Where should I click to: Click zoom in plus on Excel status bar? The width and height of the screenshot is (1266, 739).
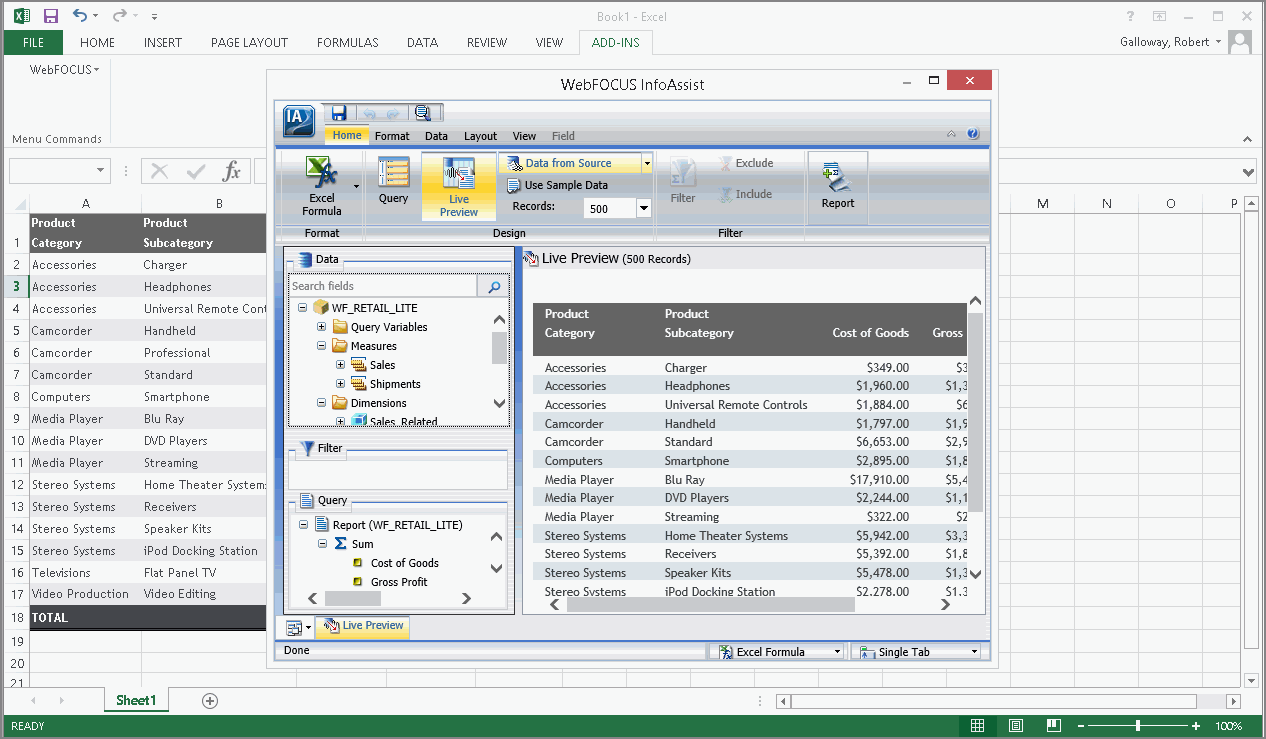1196,726
